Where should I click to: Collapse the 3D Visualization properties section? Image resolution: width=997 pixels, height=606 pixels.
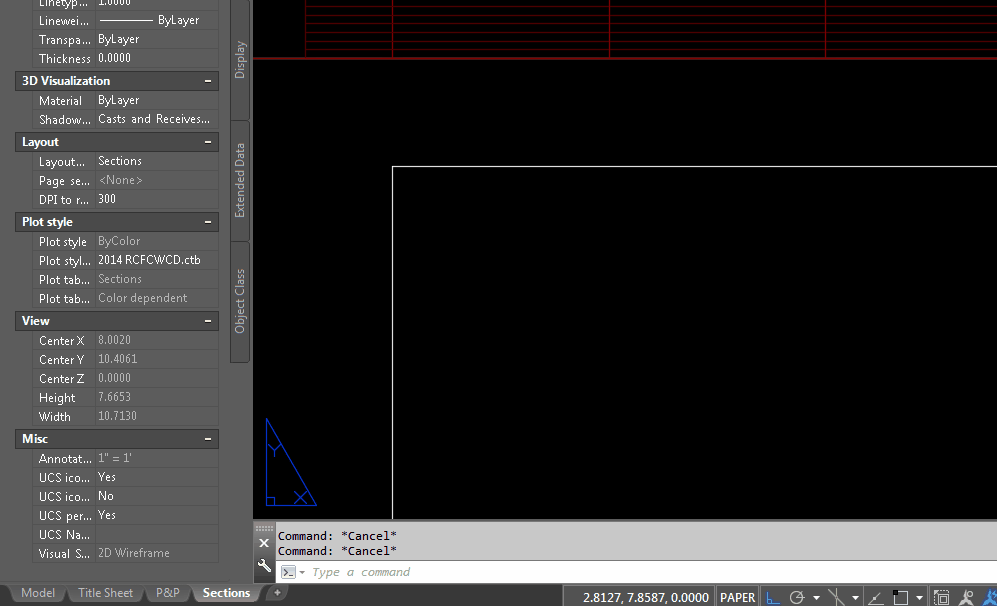click(209, 80)
